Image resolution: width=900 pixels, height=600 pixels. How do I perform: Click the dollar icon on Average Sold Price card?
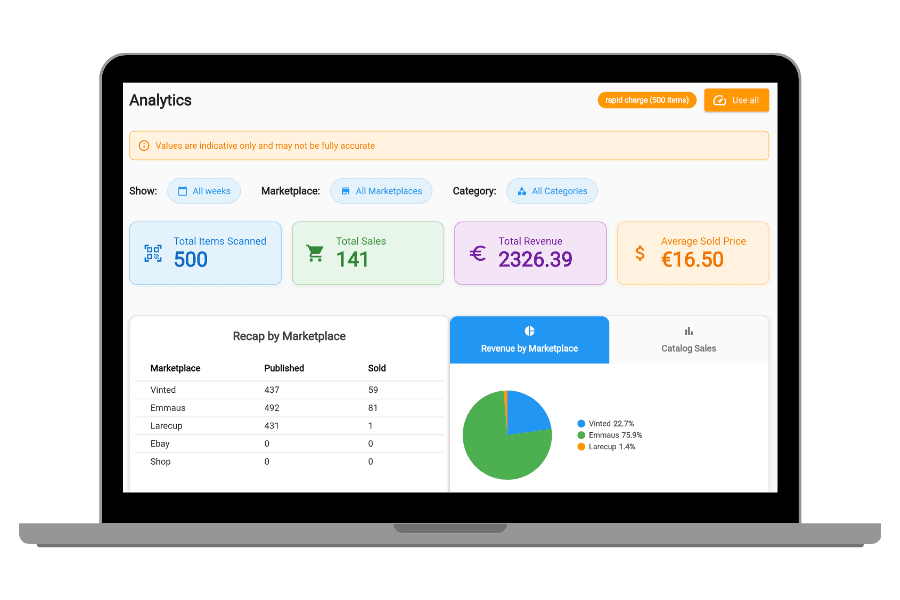click(x=640, y=253)
